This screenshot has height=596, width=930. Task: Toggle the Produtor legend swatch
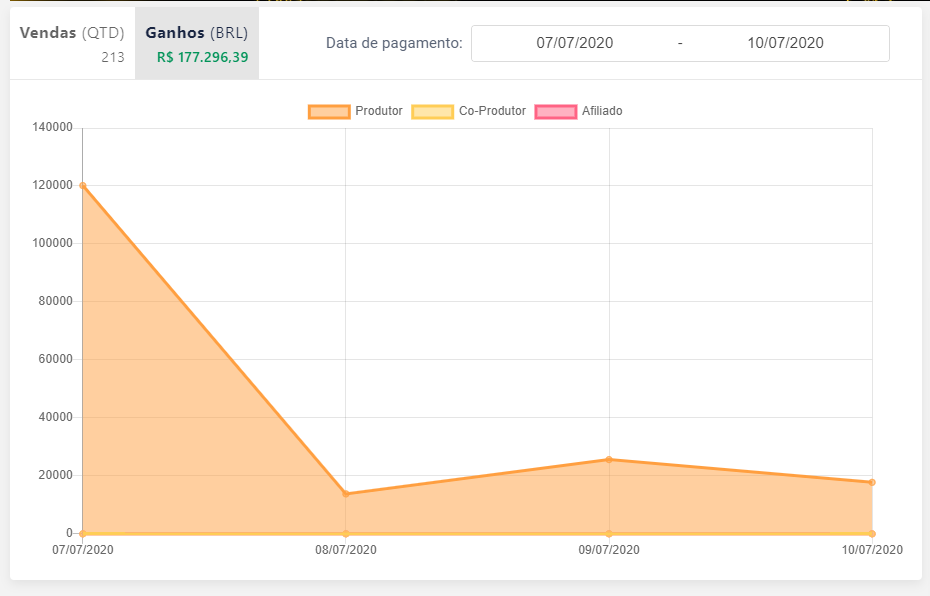click(x=329, y=111)
